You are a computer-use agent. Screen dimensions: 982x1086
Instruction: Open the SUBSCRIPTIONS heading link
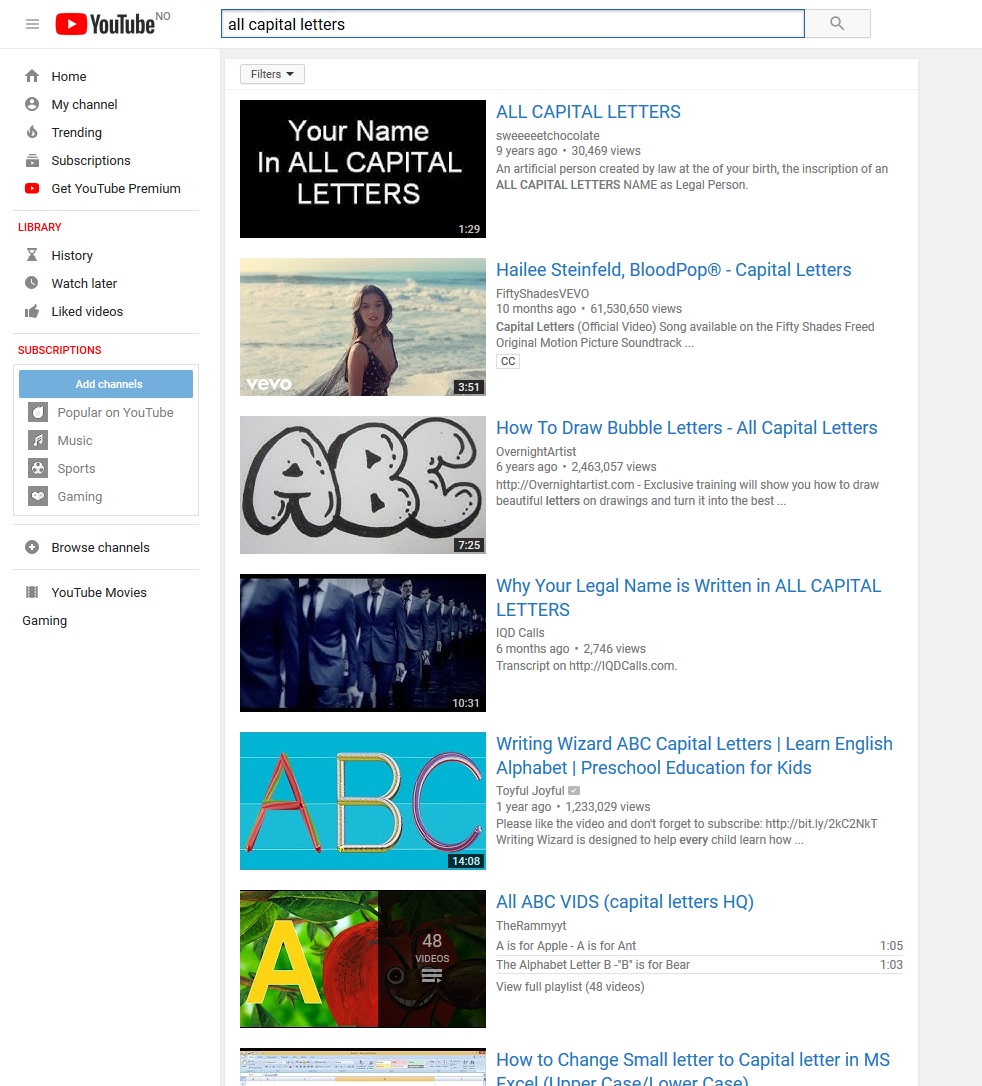coord(60,350)
